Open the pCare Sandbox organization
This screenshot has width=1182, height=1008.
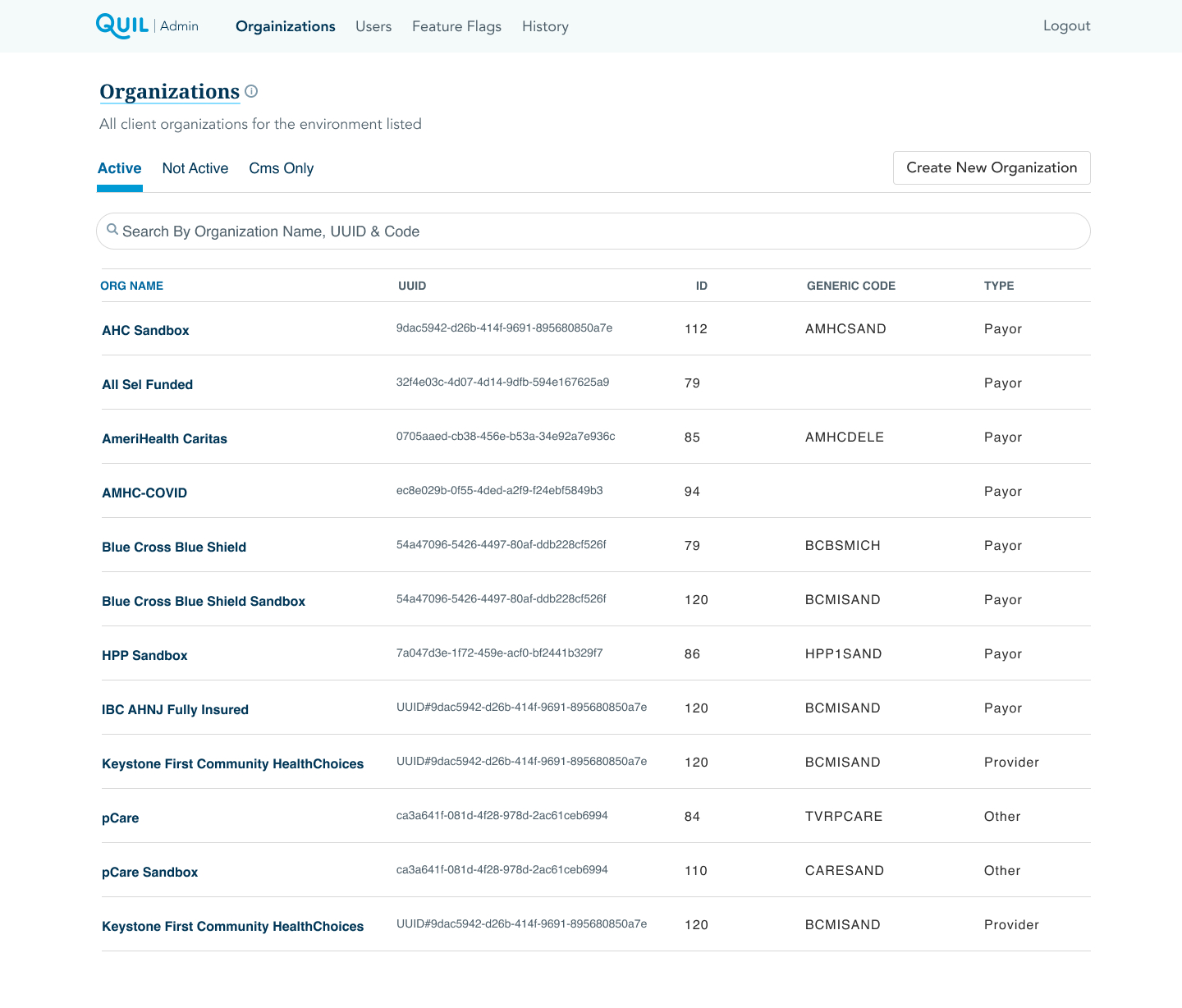[x=150, y=872]
